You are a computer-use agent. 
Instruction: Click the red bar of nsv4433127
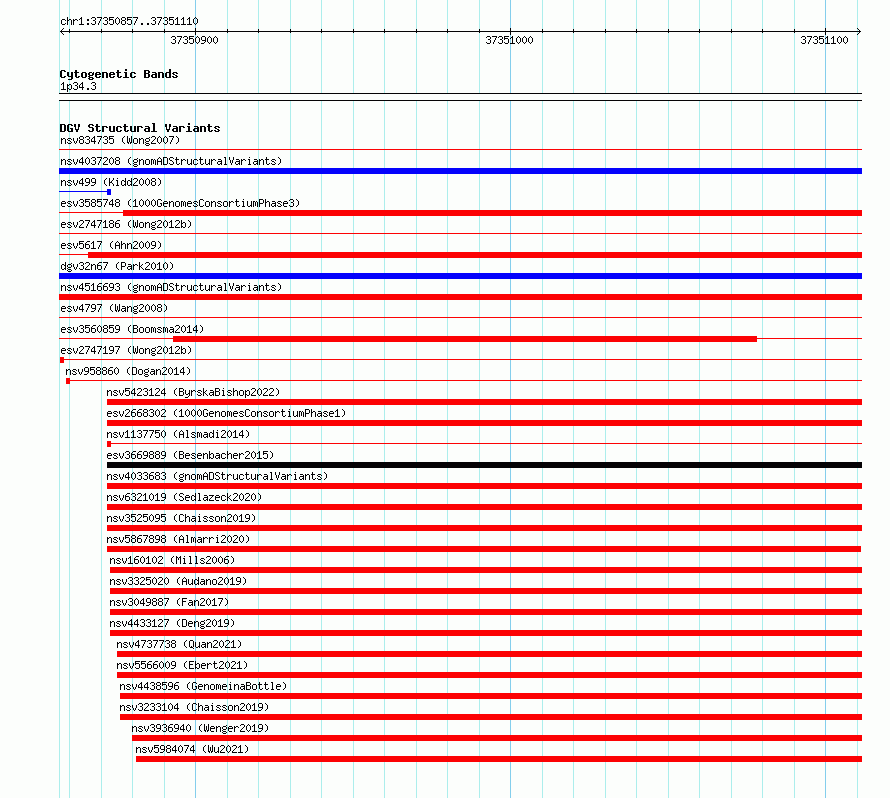tap(486, 633)
